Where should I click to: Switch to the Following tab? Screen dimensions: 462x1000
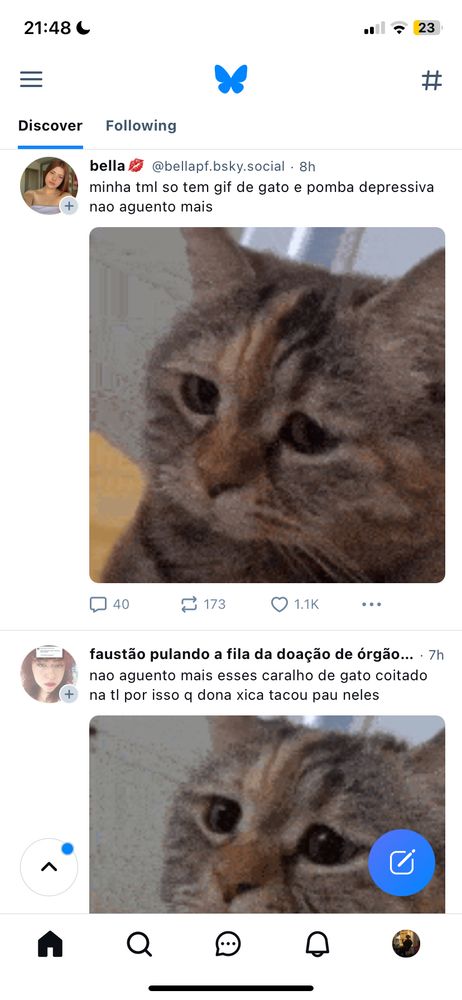tap(141, 126)
